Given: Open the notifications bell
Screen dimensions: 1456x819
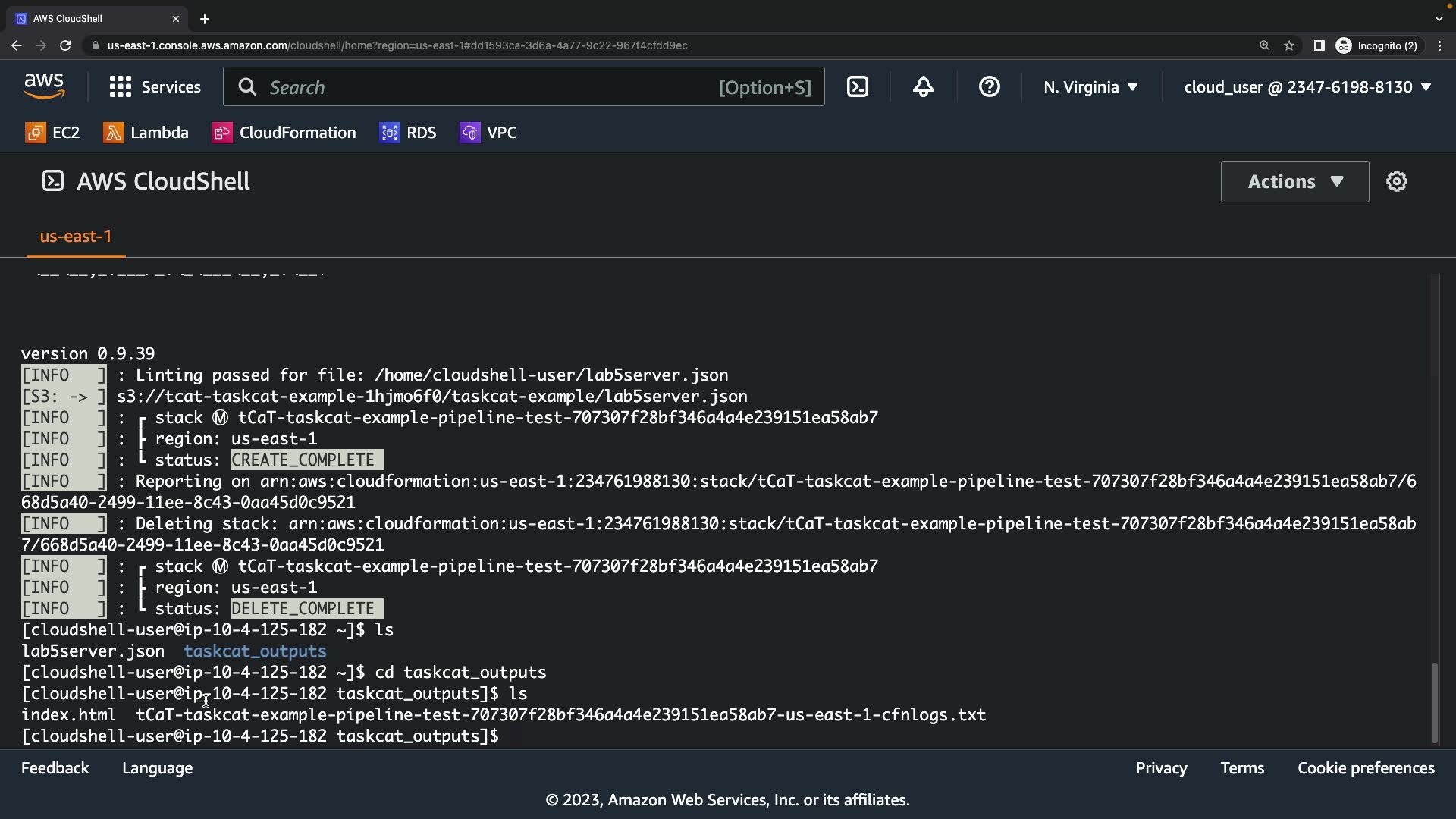Looking at the screenshot, I should pos(923,87).
